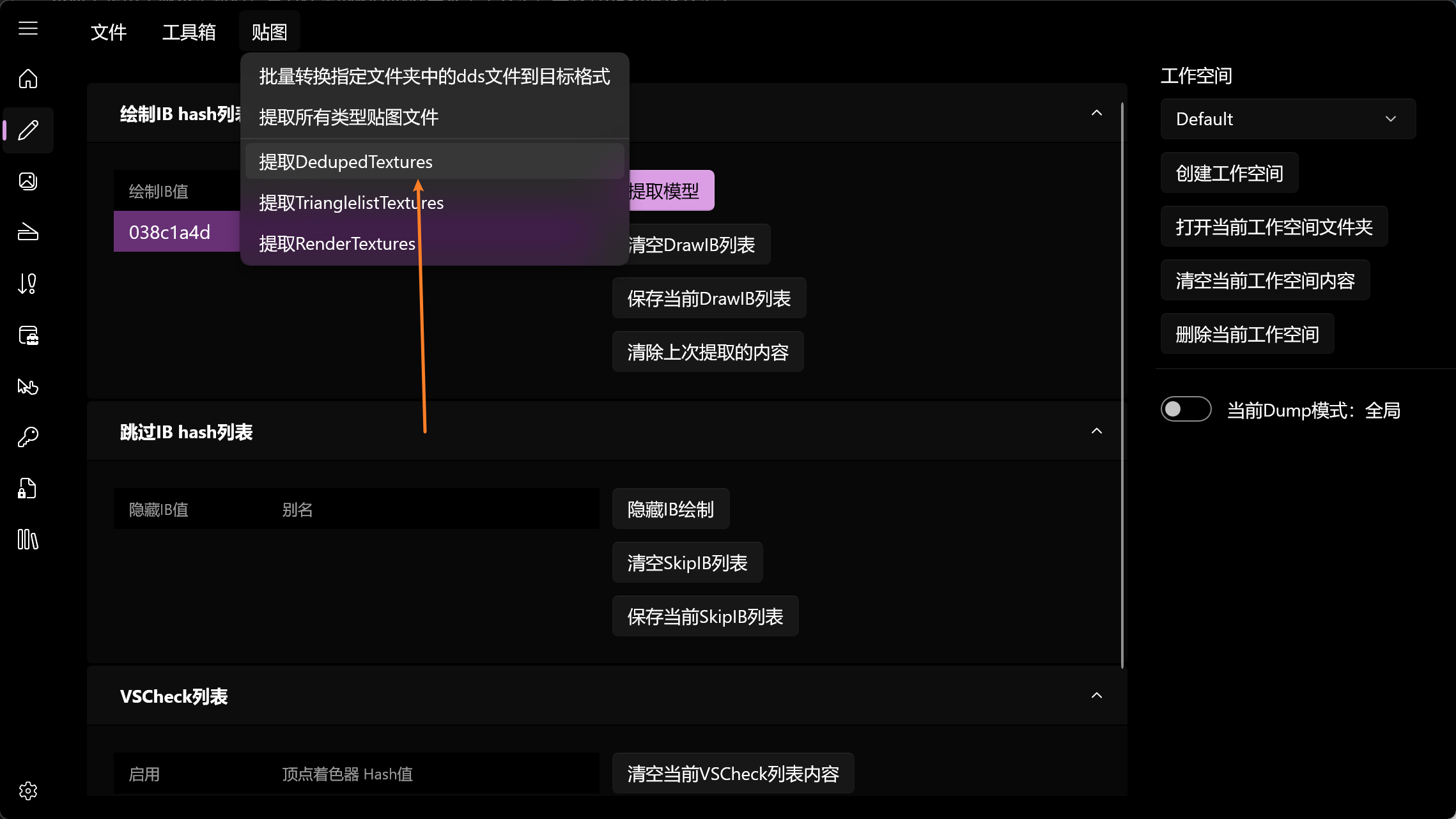This screenshot has width=1456, height=819.
Task: Open the key management page in the sidebar
Action: click(27, 437)
